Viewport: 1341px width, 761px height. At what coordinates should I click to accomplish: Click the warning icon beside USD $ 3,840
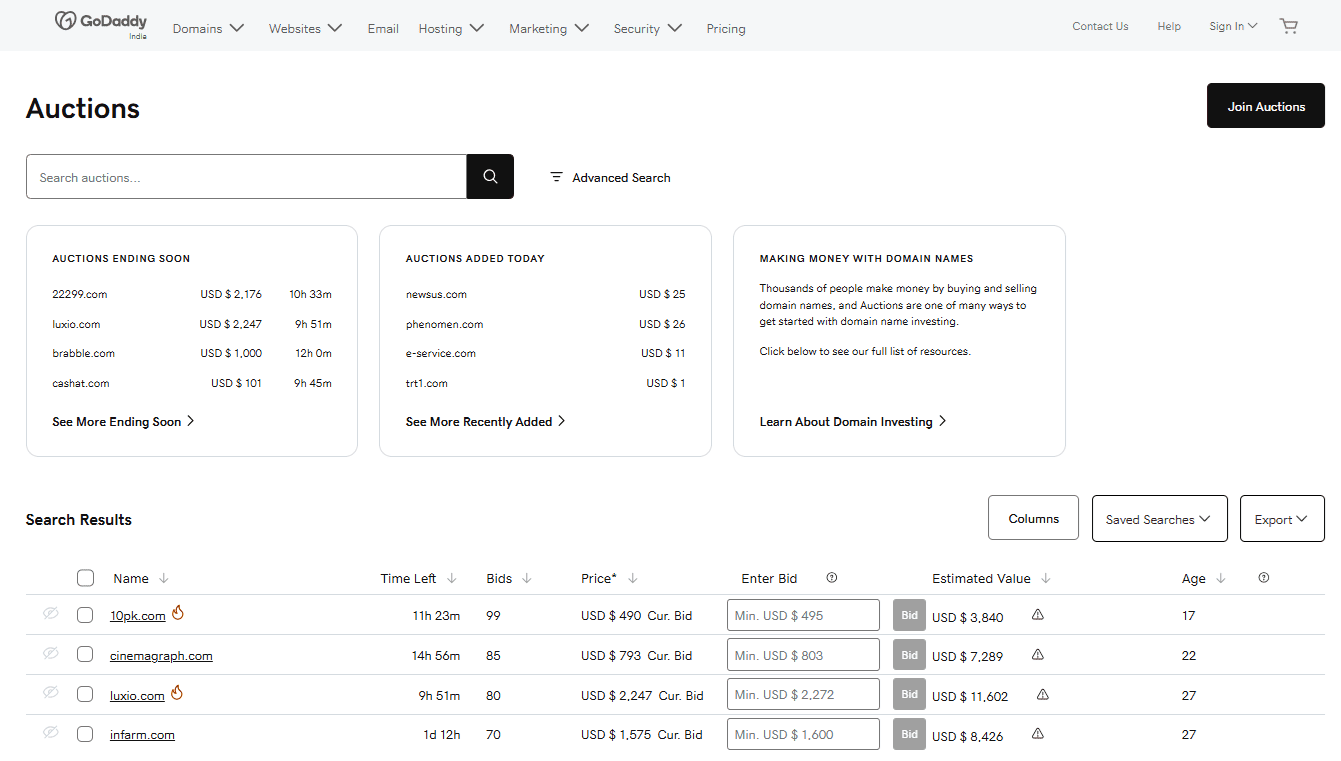[x=1037, y=615]
